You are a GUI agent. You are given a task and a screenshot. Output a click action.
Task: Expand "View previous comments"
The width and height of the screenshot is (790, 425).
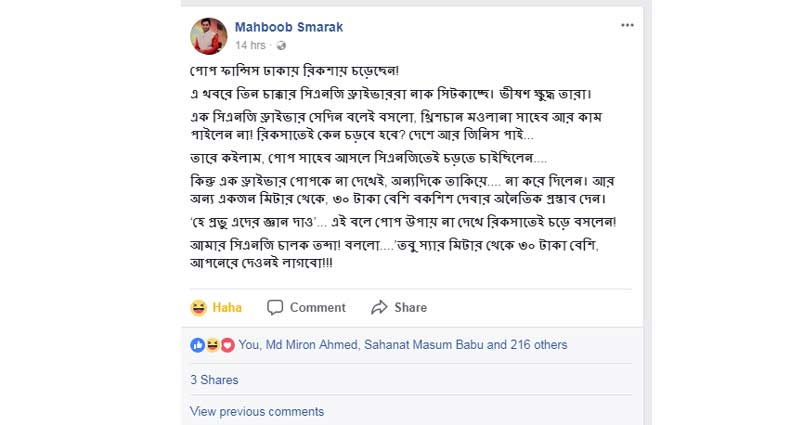coord(256,412)
